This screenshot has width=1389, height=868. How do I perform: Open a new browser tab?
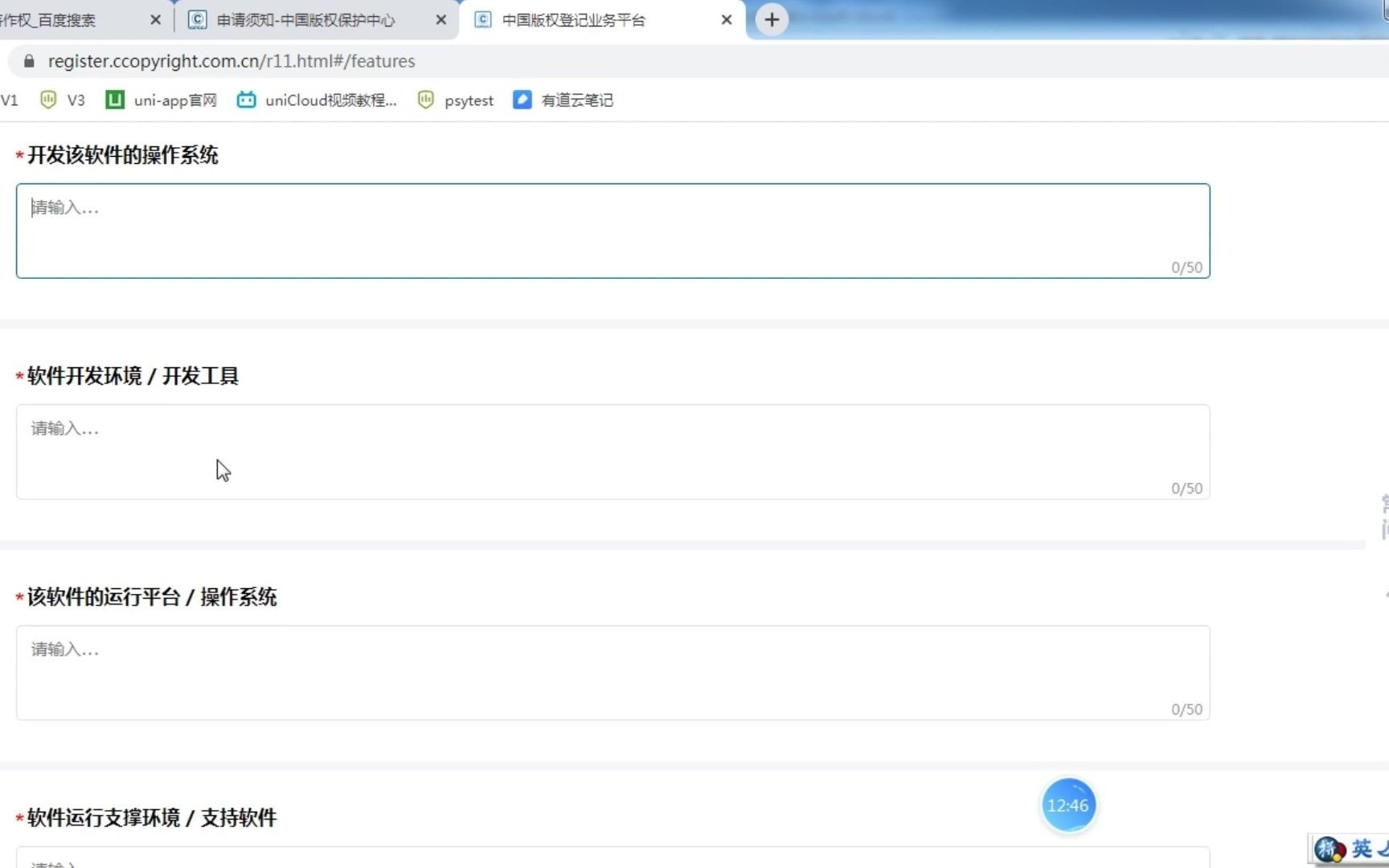pyautogui.click(x=772, y=20)
